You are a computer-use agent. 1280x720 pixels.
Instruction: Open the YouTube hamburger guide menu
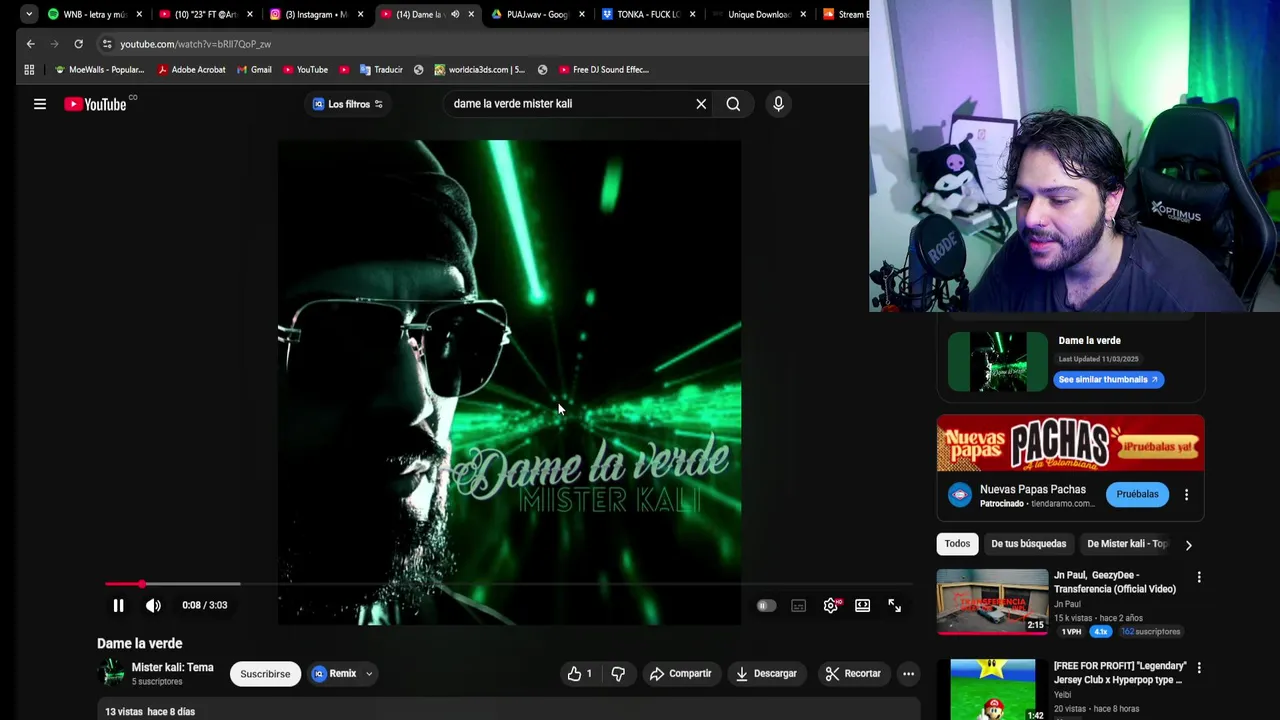click(40, 104)
